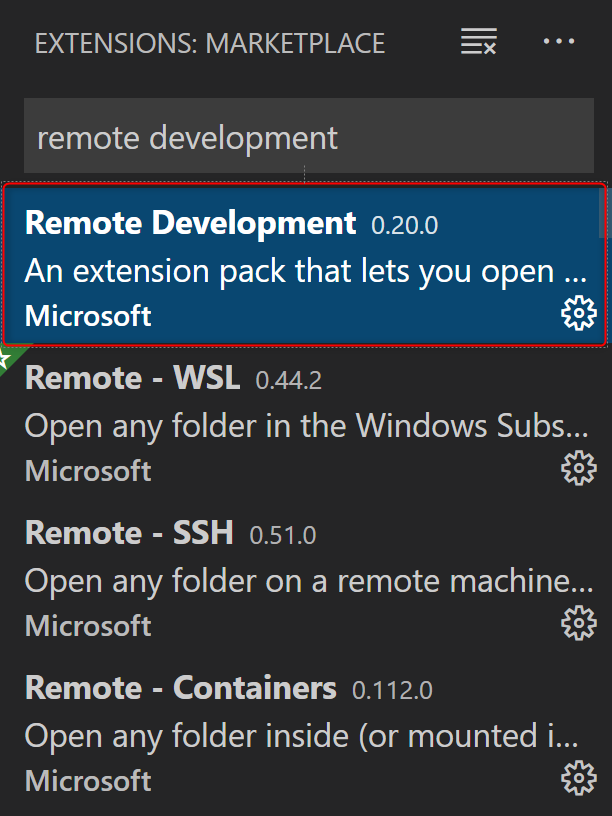This screenshot has width=612, height=816.
Task: Click the green recommended star badge
Action: pos(8,357)
